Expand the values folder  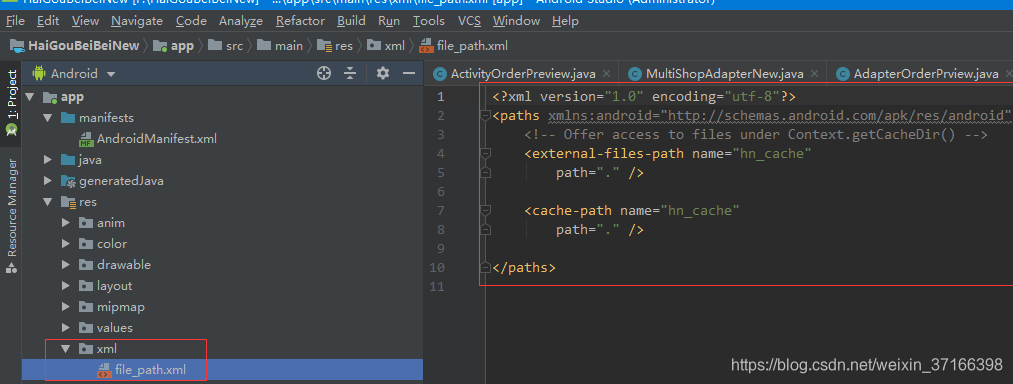(65, 328)
